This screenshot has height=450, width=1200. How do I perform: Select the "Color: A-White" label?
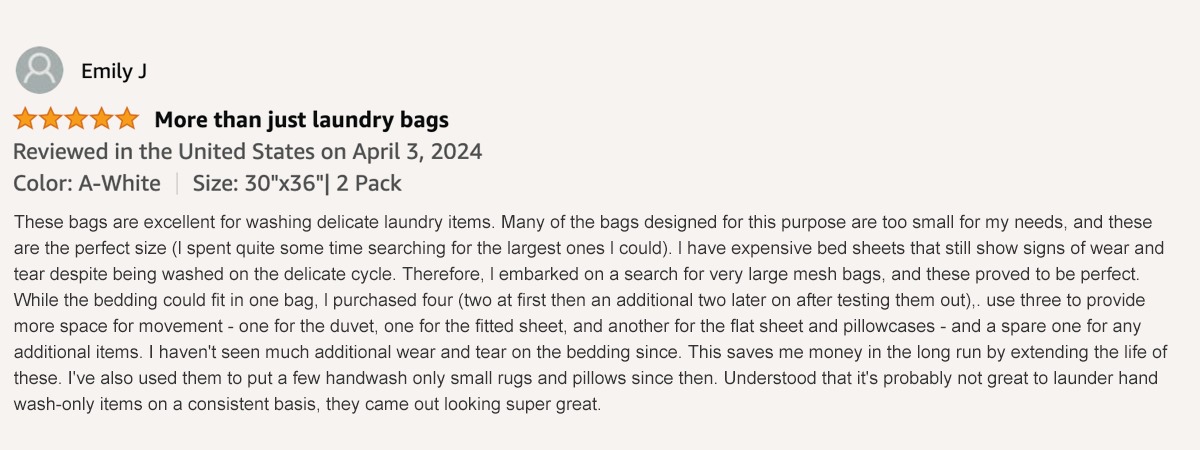click(x=86, y=184)
